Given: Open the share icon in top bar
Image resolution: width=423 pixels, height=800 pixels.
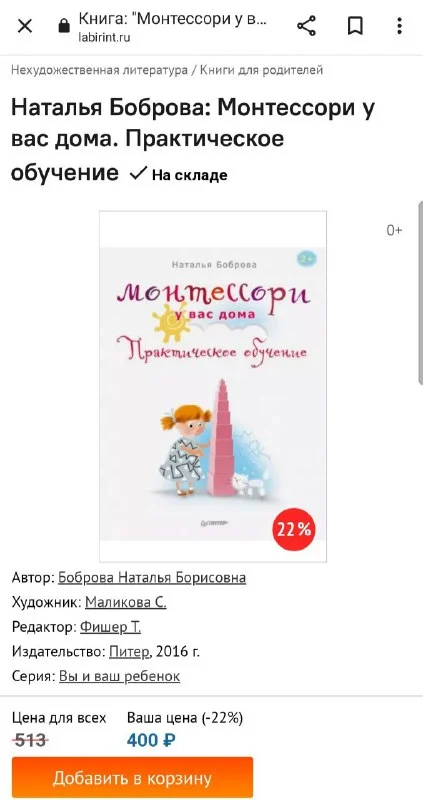Looking at the screenshot, I should (306, 26).
